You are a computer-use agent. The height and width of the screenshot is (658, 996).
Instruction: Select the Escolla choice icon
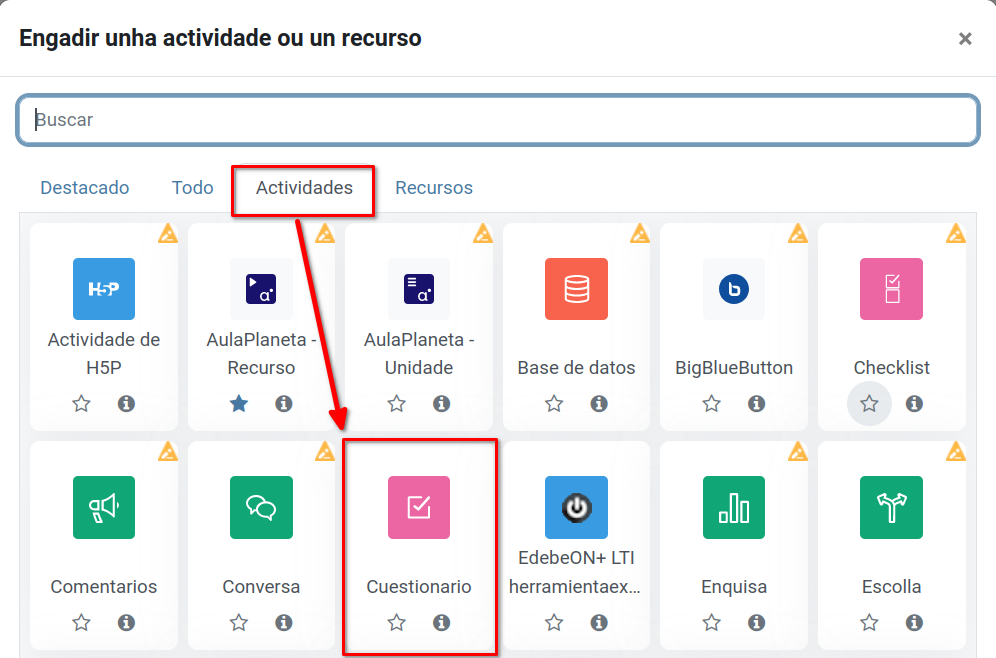click(x=891, y=507)
